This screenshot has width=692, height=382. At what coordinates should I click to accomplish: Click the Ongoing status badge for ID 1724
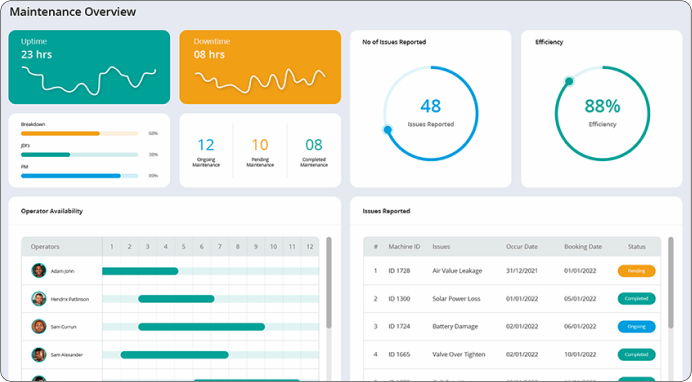click(x=636, y=326)
